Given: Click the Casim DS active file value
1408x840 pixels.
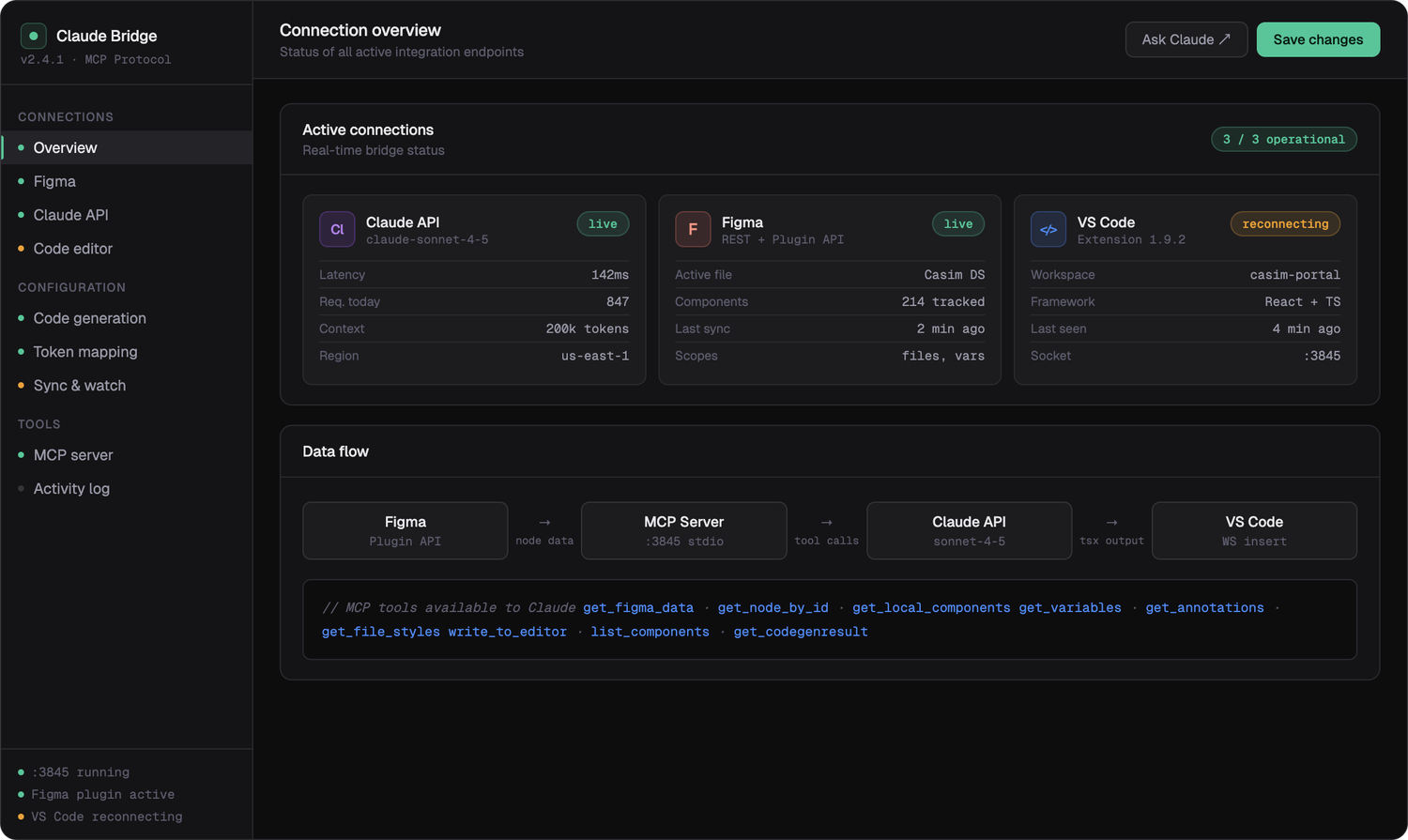Looking at the screenshot, I should [955, 275].
